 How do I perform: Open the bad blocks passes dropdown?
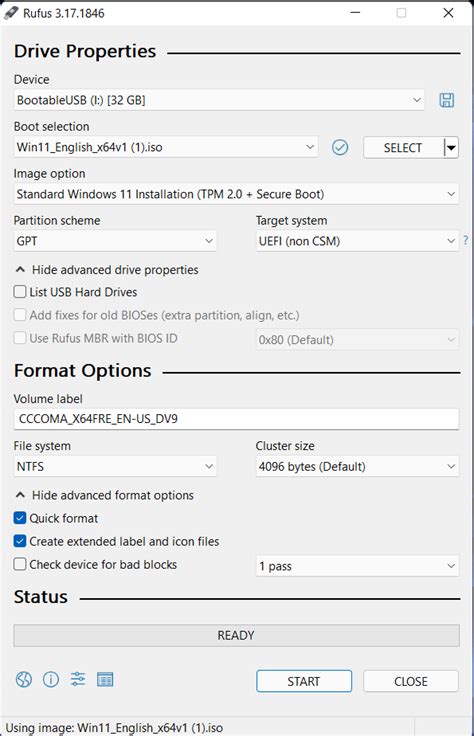coord(357,566)
